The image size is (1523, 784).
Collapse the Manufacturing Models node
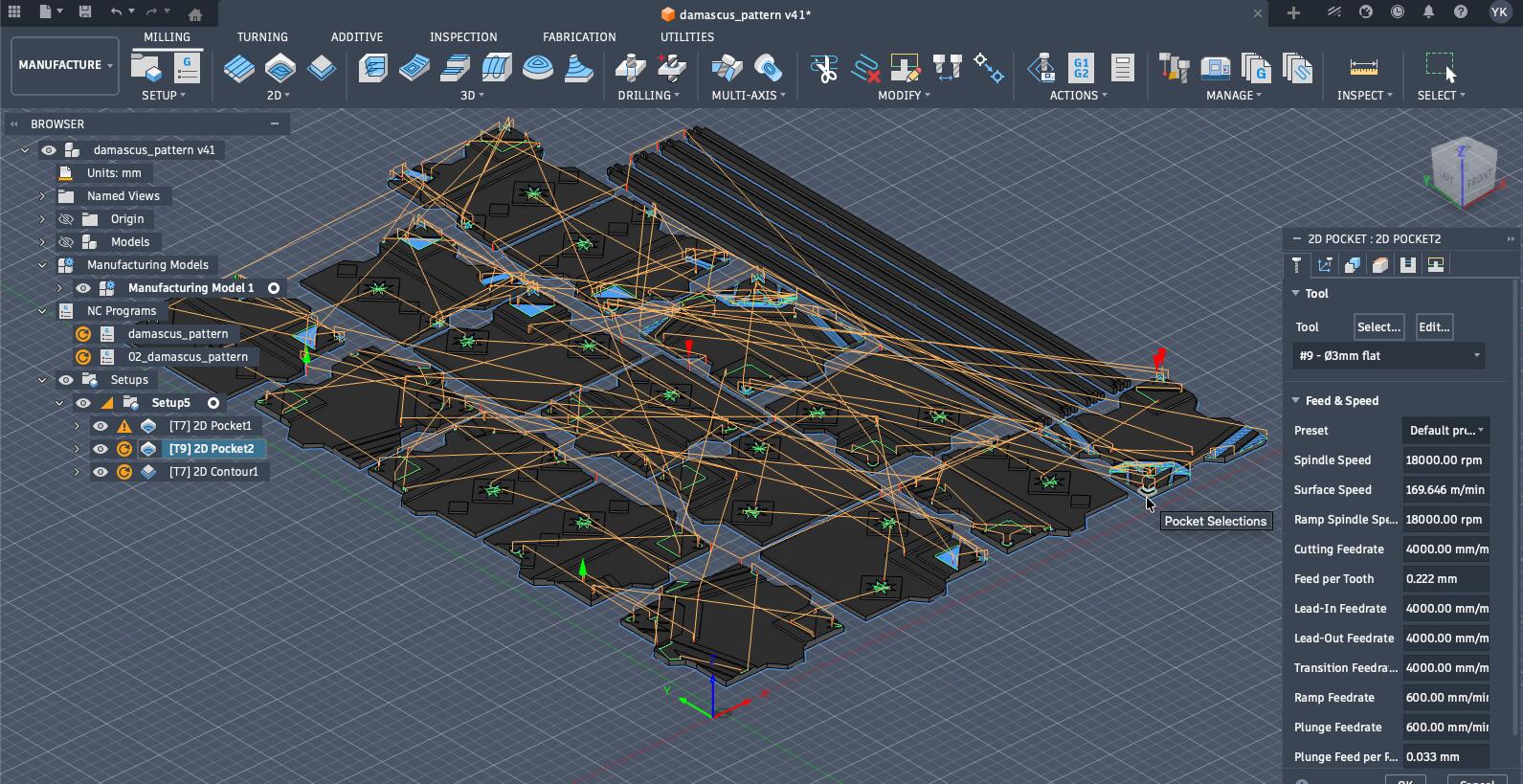[x=42, y=265]
